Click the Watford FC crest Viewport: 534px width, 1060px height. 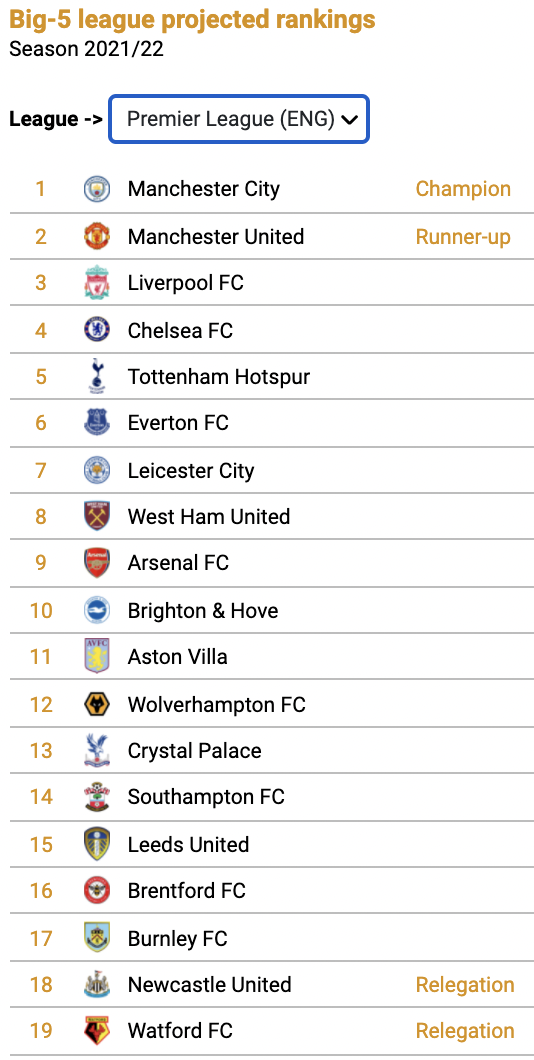tap(97, 1030)
